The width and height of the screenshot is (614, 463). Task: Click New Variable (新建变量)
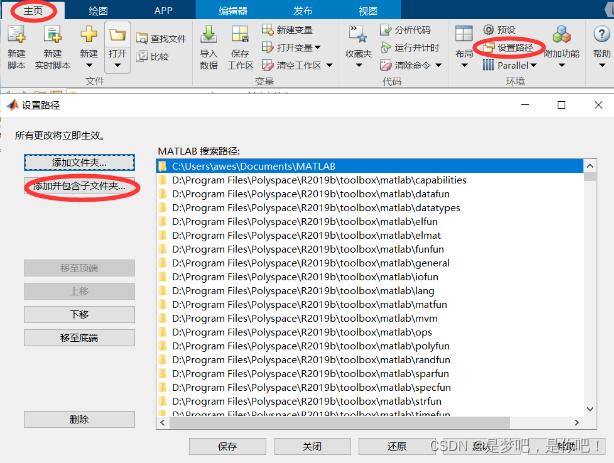(287, 30)
